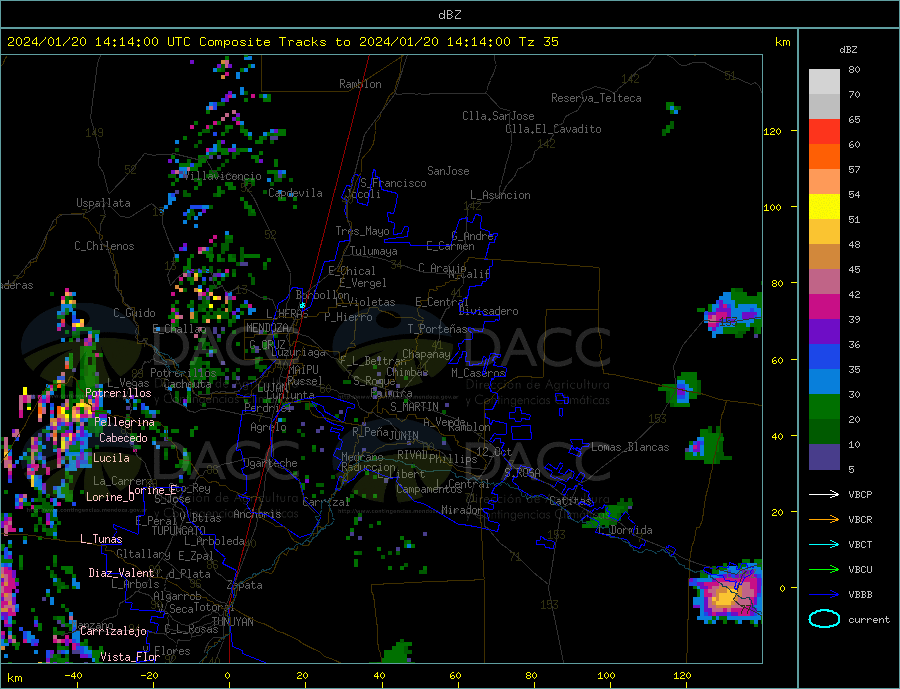Viewport: 900px width, 689px height.
Task: Click the Capdevila label
Action: point(295,193)
